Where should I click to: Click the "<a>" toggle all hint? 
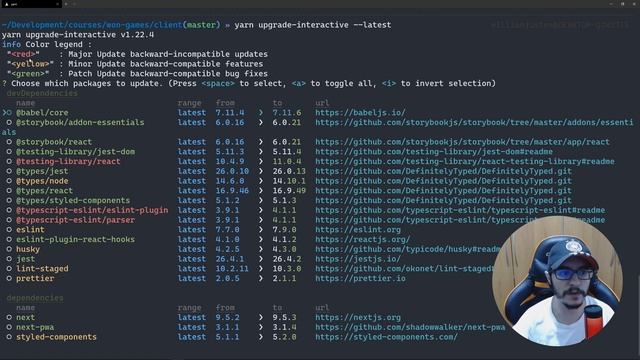tap(299, 84)
